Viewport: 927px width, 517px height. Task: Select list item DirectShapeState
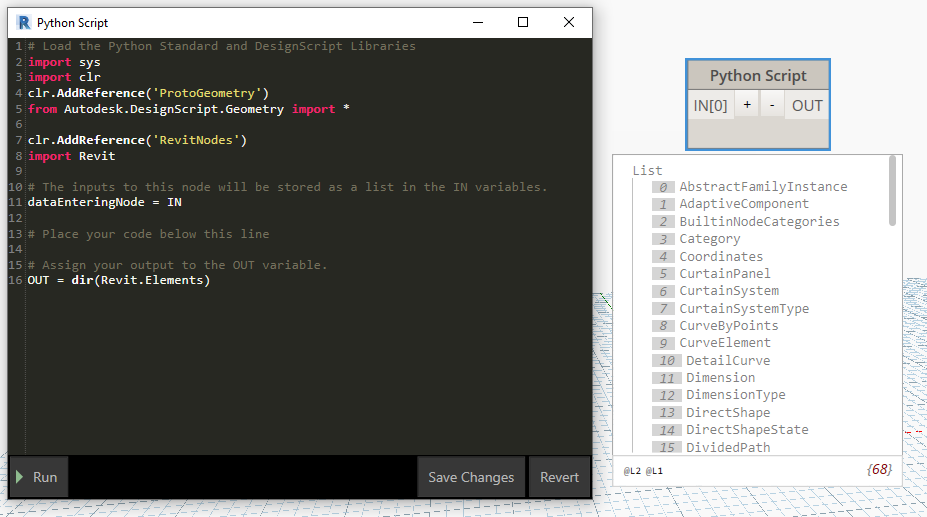pyautogui.click(x=747, y=430)
